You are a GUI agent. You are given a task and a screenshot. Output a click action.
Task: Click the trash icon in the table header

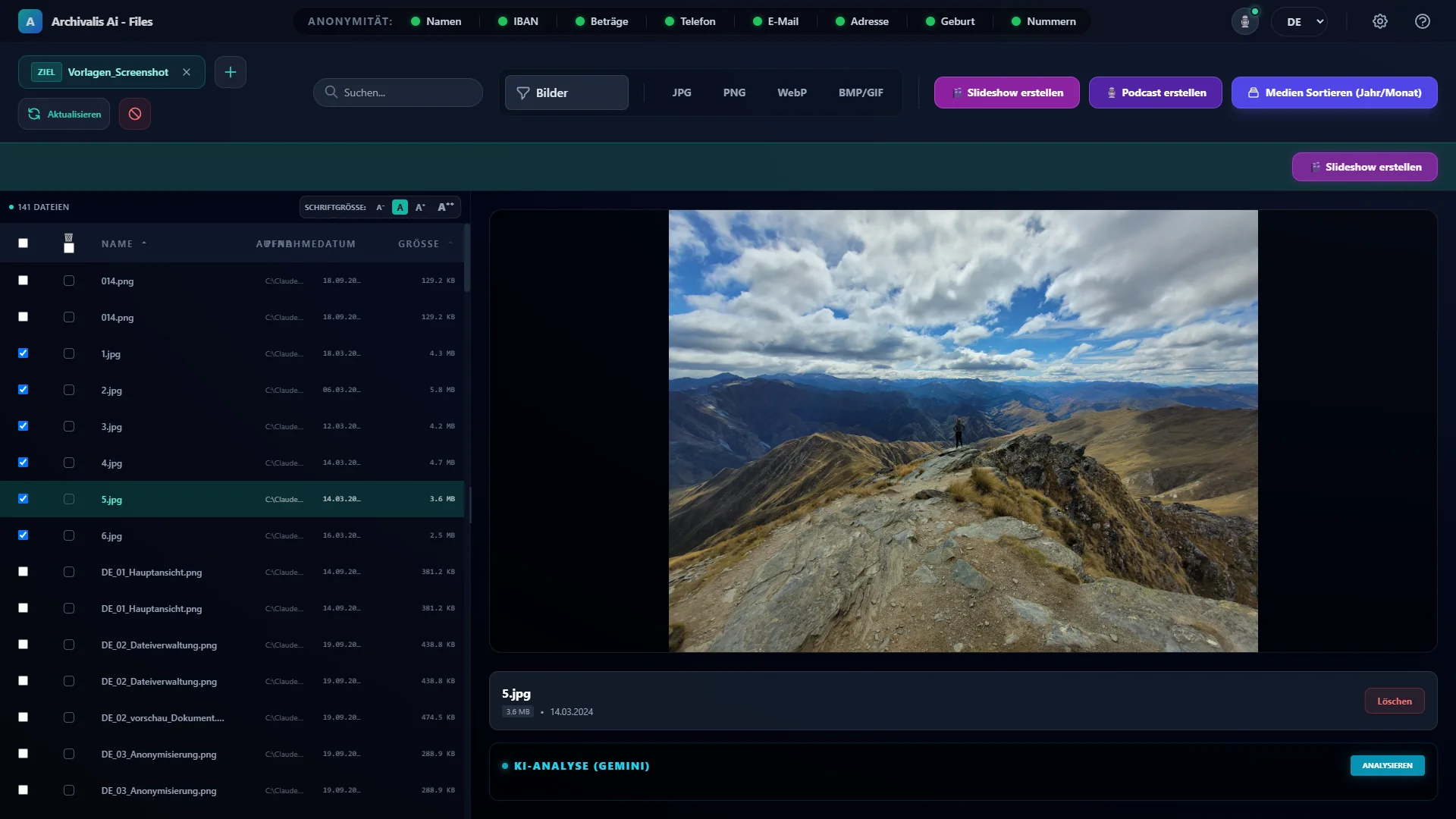point(69,237)
